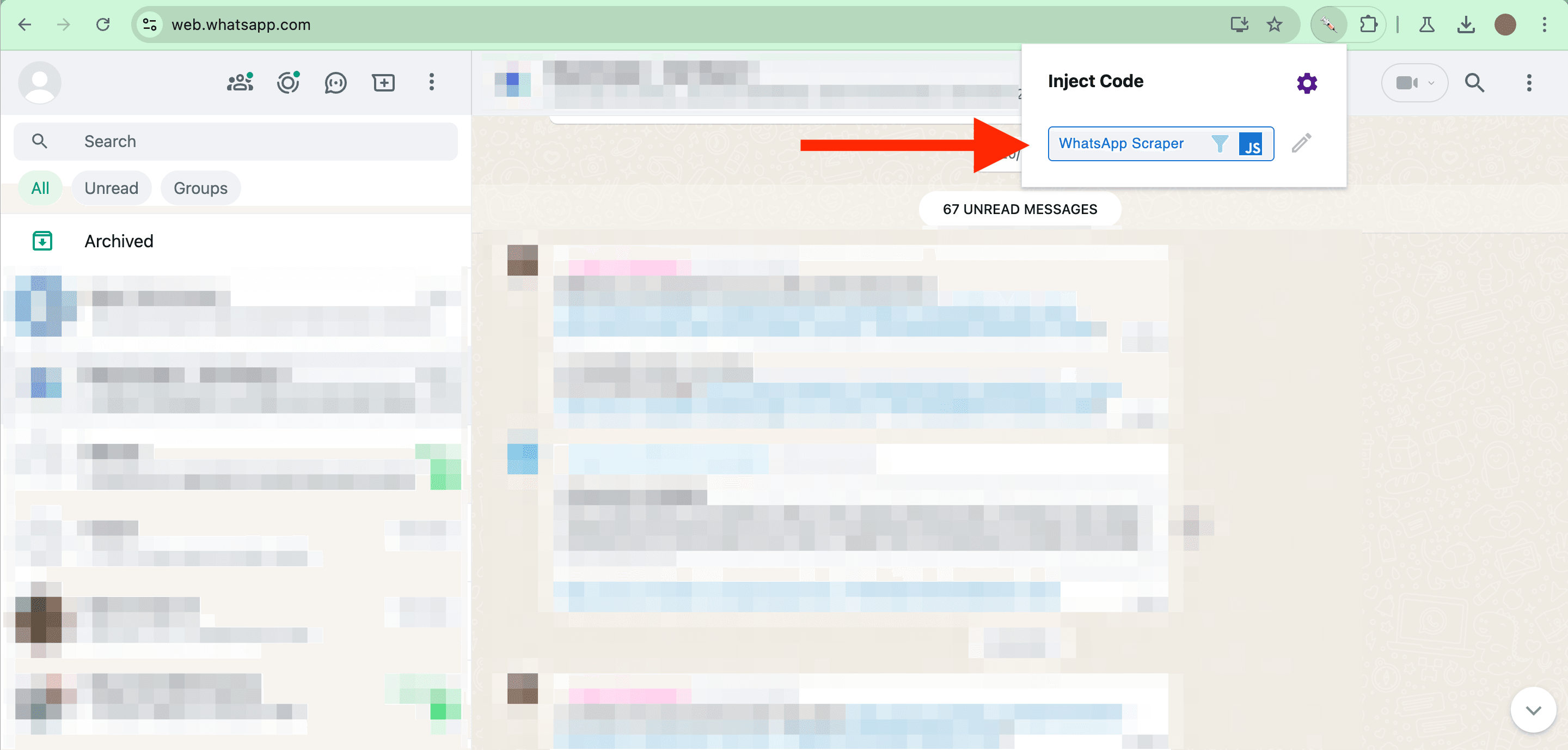Select the Unread chats filter
The width and height of the screenshot is (1568, 750).
[x=112, y=188]
